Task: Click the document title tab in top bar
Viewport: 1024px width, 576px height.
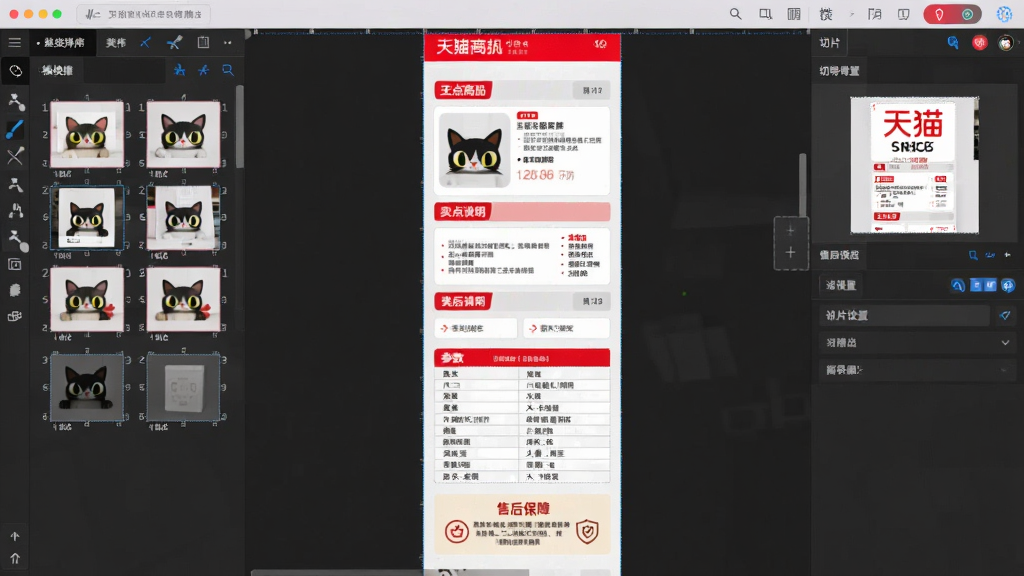Action: pos(144,14)
